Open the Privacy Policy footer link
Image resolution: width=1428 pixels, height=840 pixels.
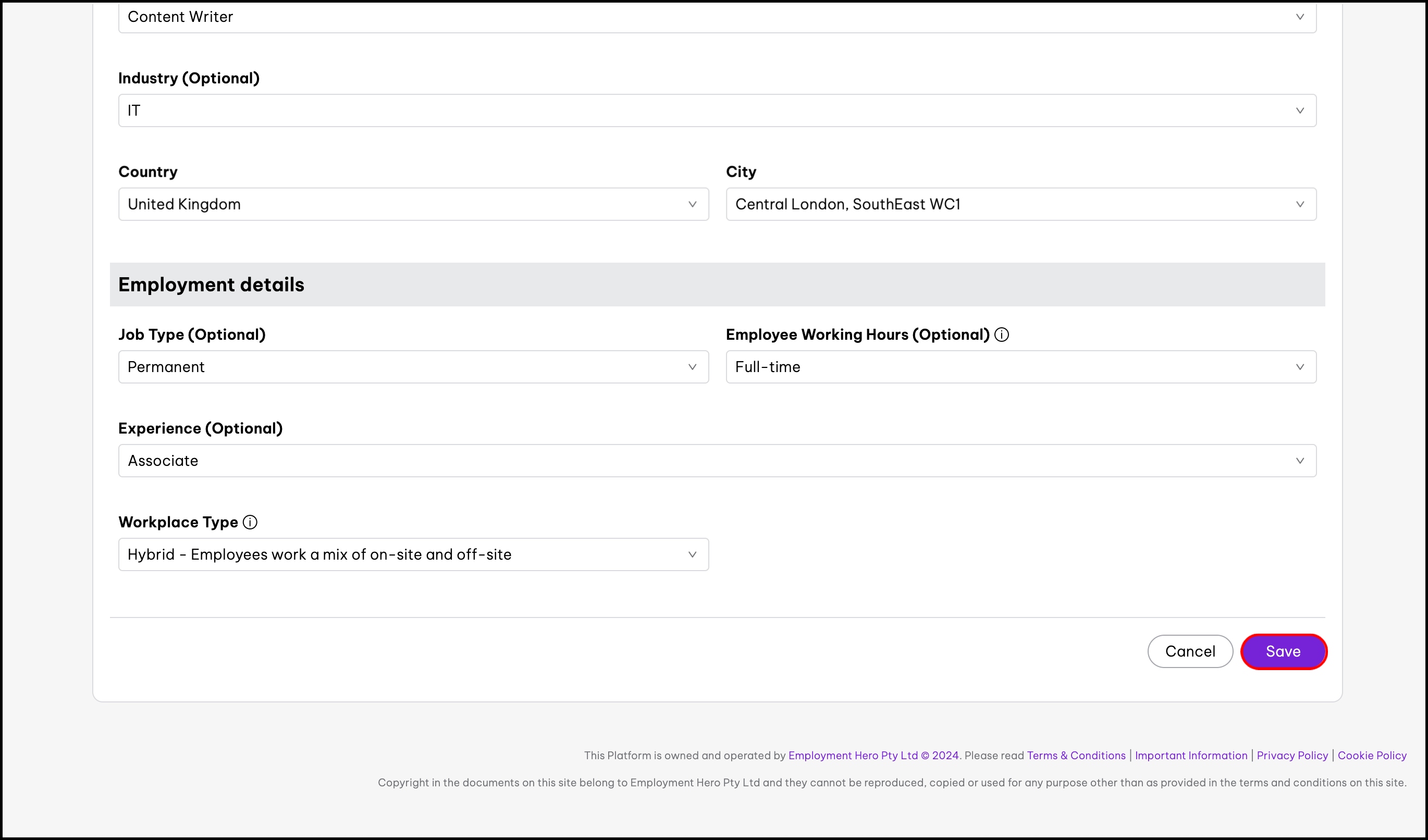1291,756
